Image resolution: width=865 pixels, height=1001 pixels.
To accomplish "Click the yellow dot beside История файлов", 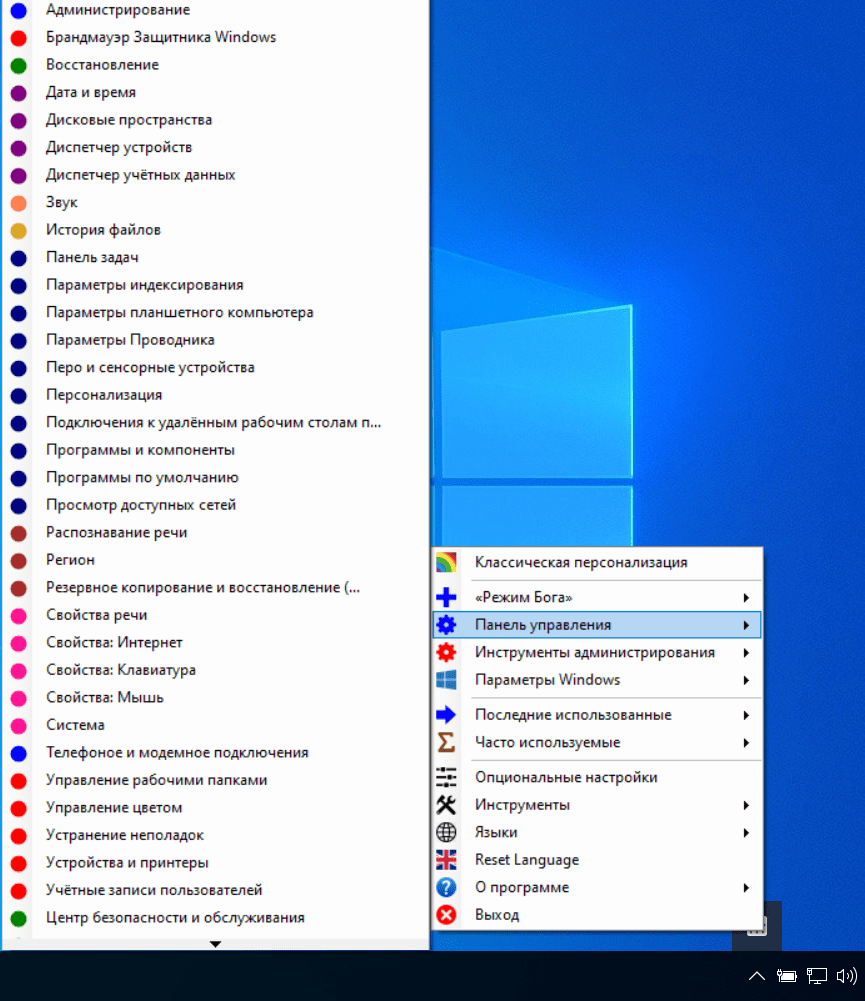I will click(19, 230).
